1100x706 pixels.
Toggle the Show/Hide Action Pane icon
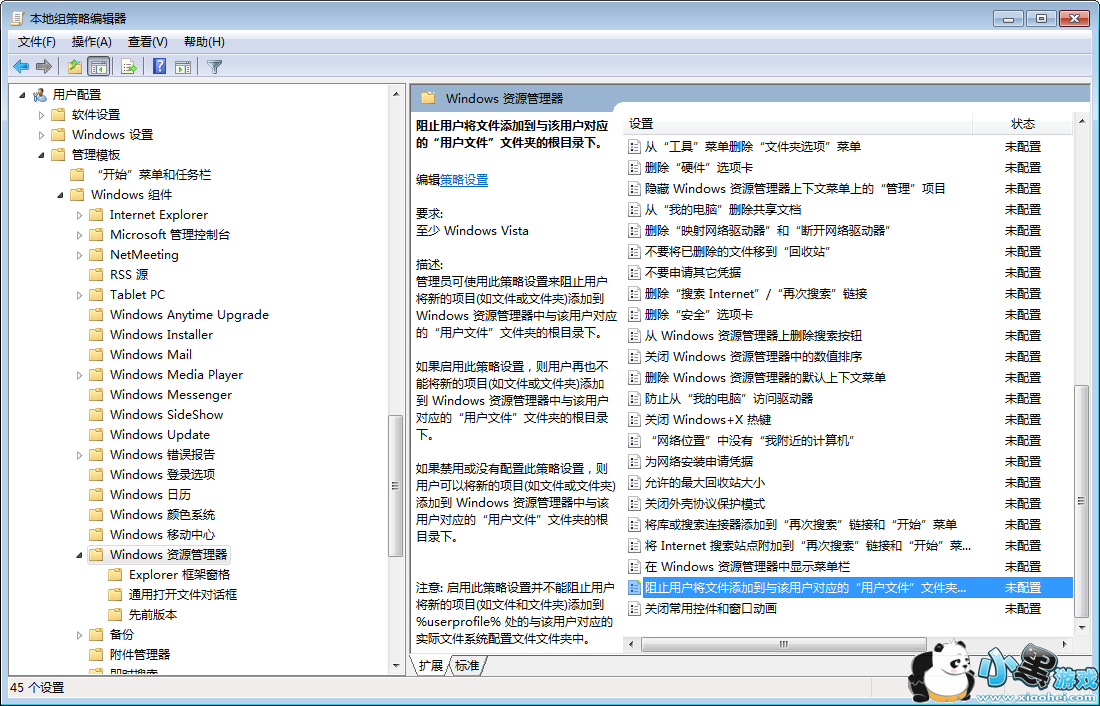183,67
